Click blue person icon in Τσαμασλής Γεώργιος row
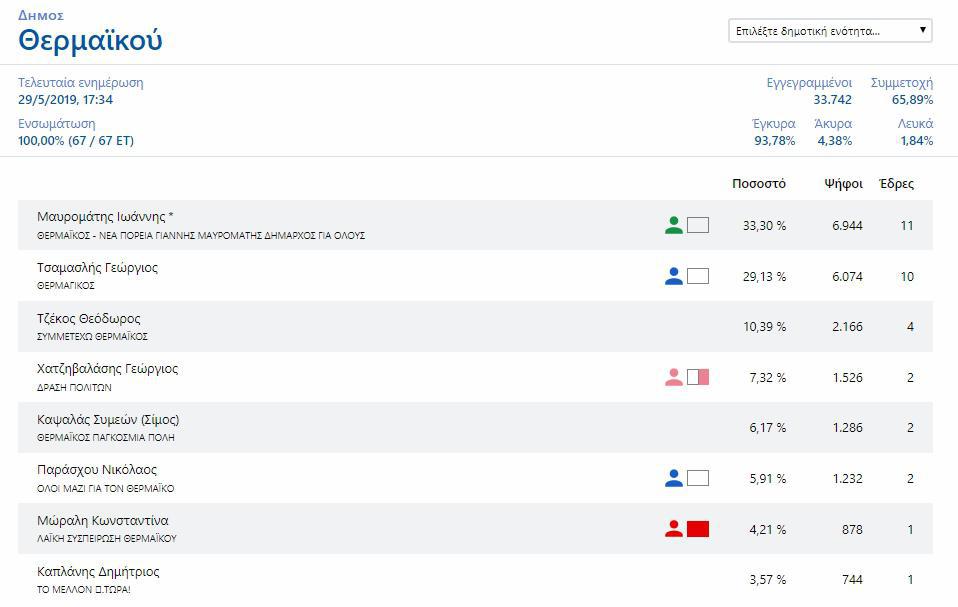The width and height of the screenshot is (958, 607). point(674,276)
